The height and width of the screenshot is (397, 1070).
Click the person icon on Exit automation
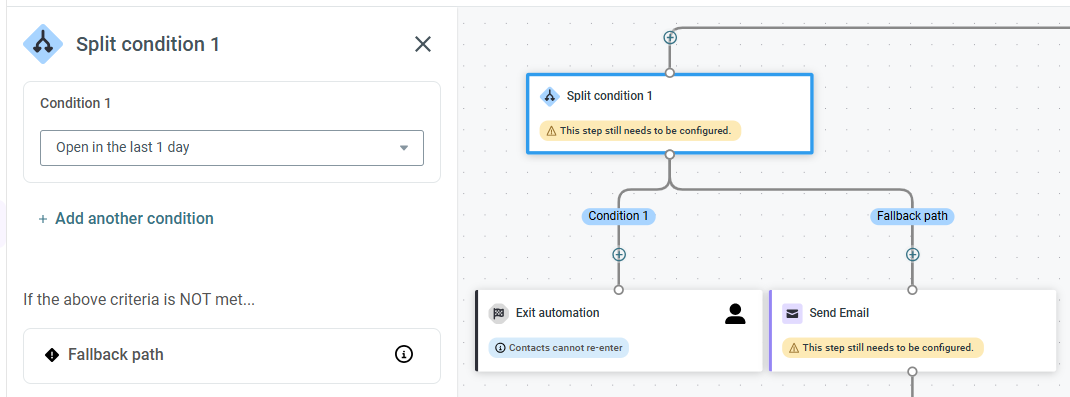(735, 314)
